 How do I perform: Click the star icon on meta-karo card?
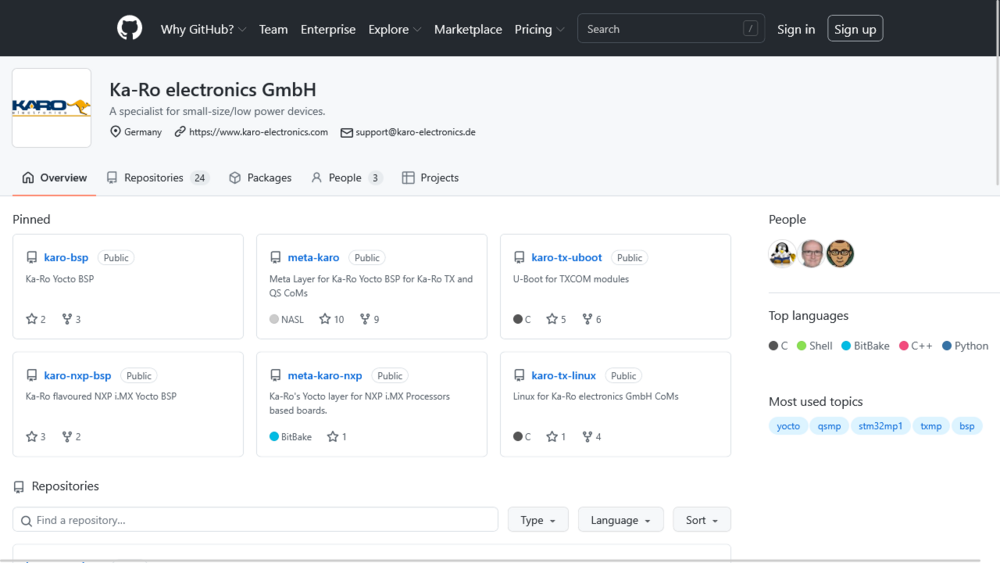coord(325,319)
